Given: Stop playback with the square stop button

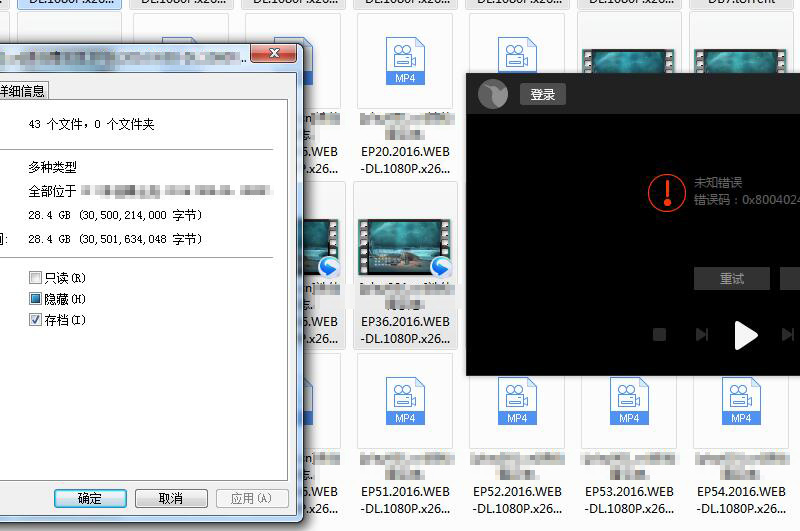Looking at the screenshot, I should pyautogui.click(x=659, y=335).
